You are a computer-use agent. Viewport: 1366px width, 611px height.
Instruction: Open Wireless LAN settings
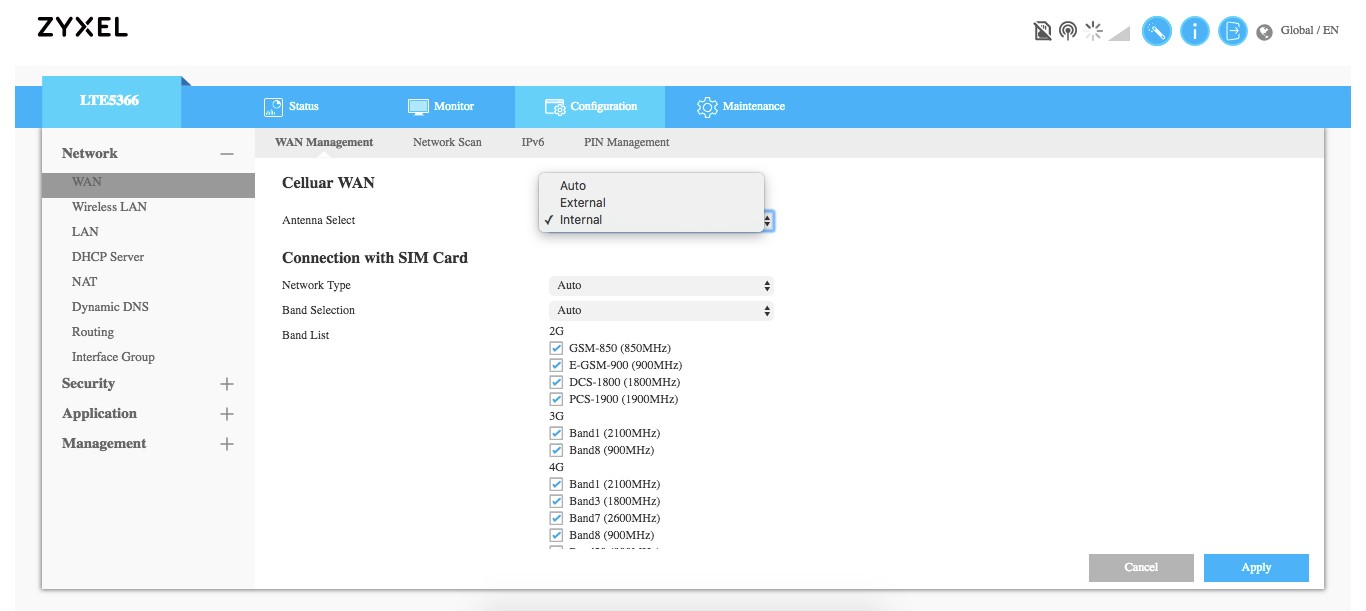tap(109, 207)
